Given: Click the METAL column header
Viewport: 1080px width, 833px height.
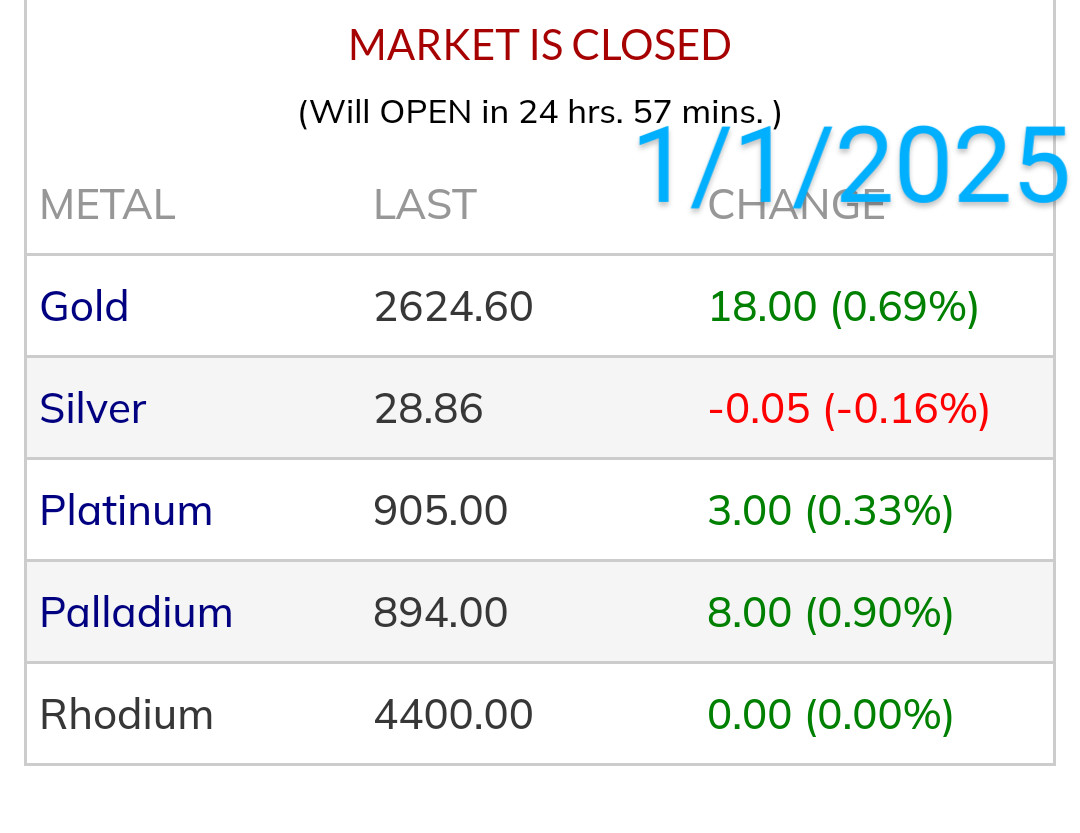Looking at the screenshot, I should (x=107, y=205).
